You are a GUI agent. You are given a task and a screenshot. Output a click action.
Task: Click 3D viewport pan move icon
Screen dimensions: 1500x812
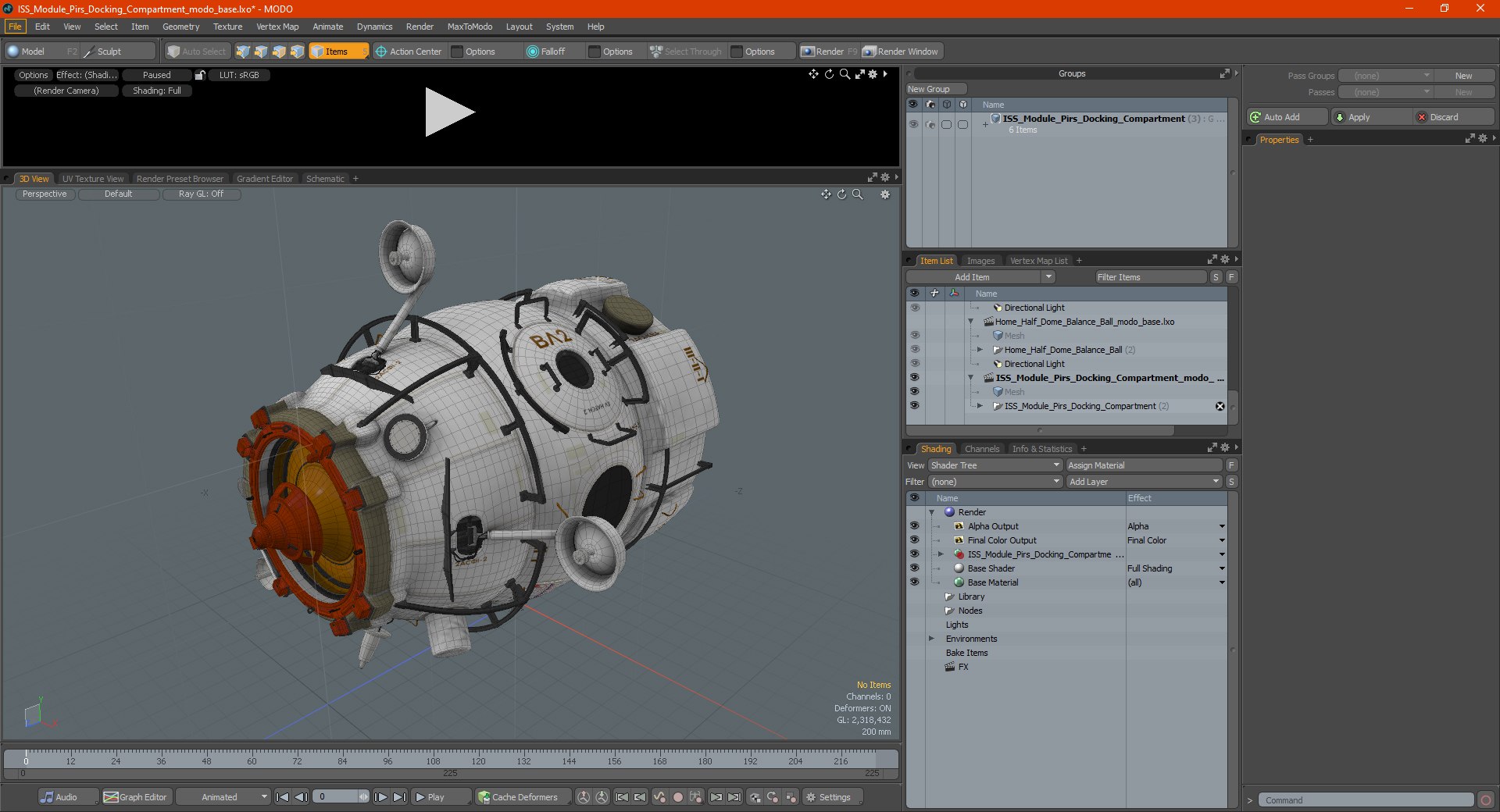[826, 194]
